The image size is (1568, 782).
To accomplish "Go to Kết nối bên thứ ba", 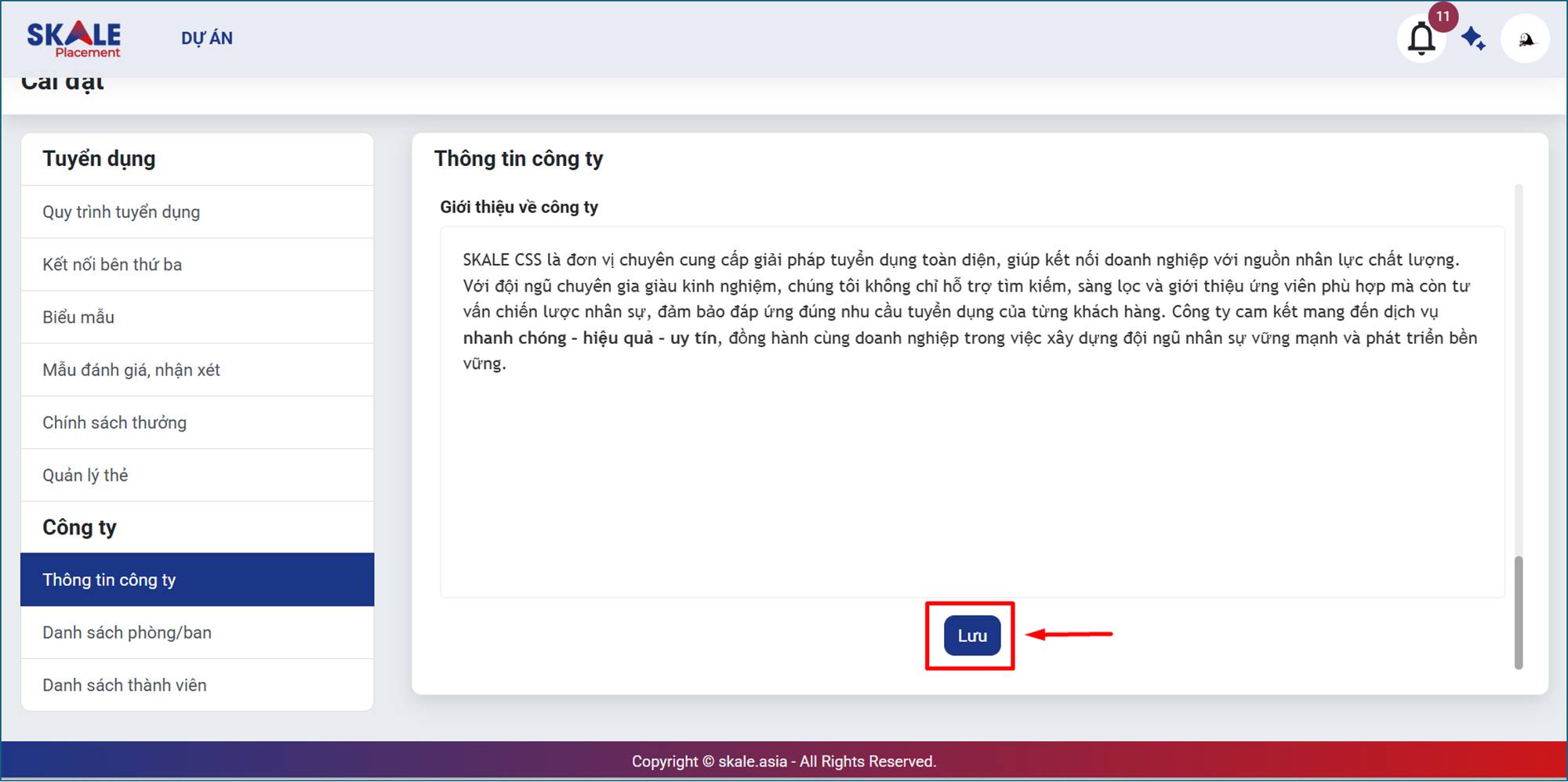I will click(x=112, y=265).
